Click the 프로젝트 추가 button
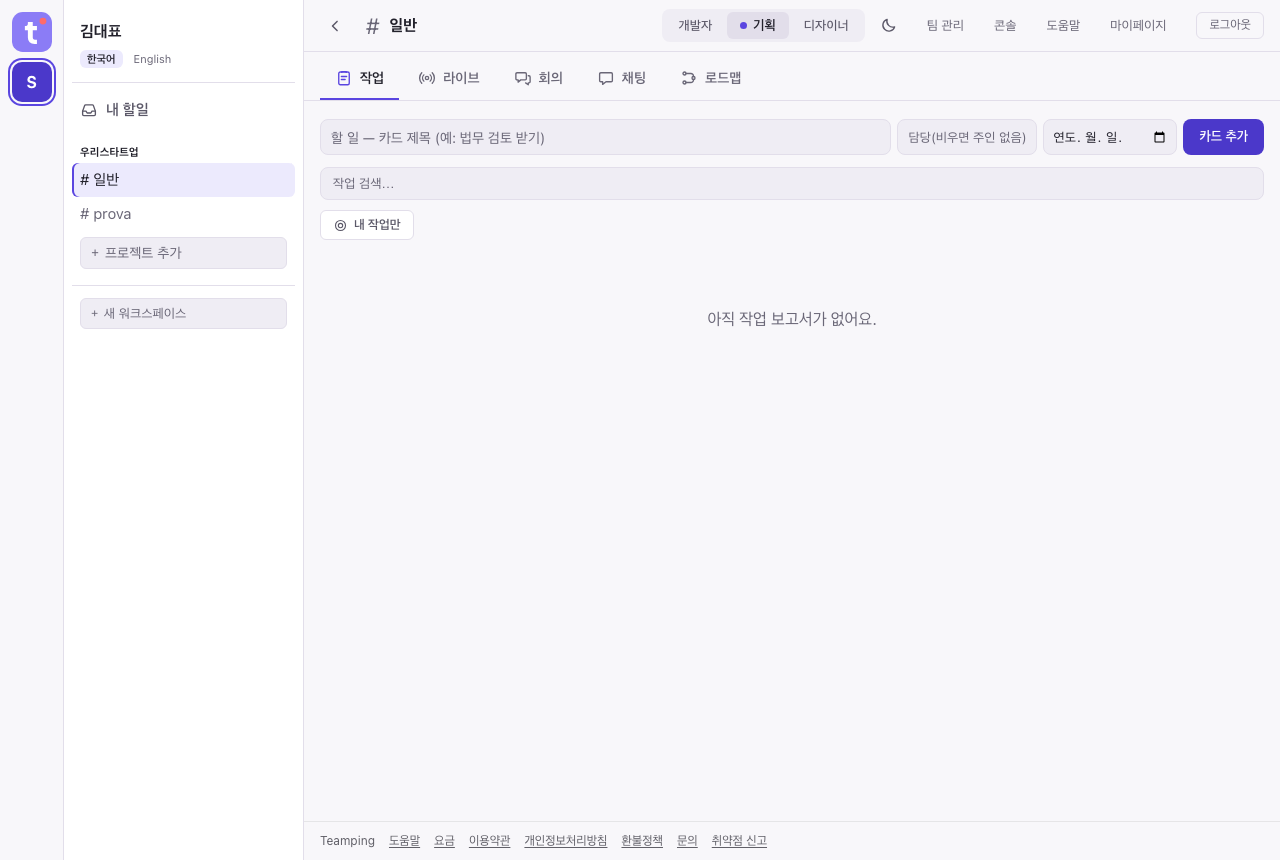 coord(184,253)
